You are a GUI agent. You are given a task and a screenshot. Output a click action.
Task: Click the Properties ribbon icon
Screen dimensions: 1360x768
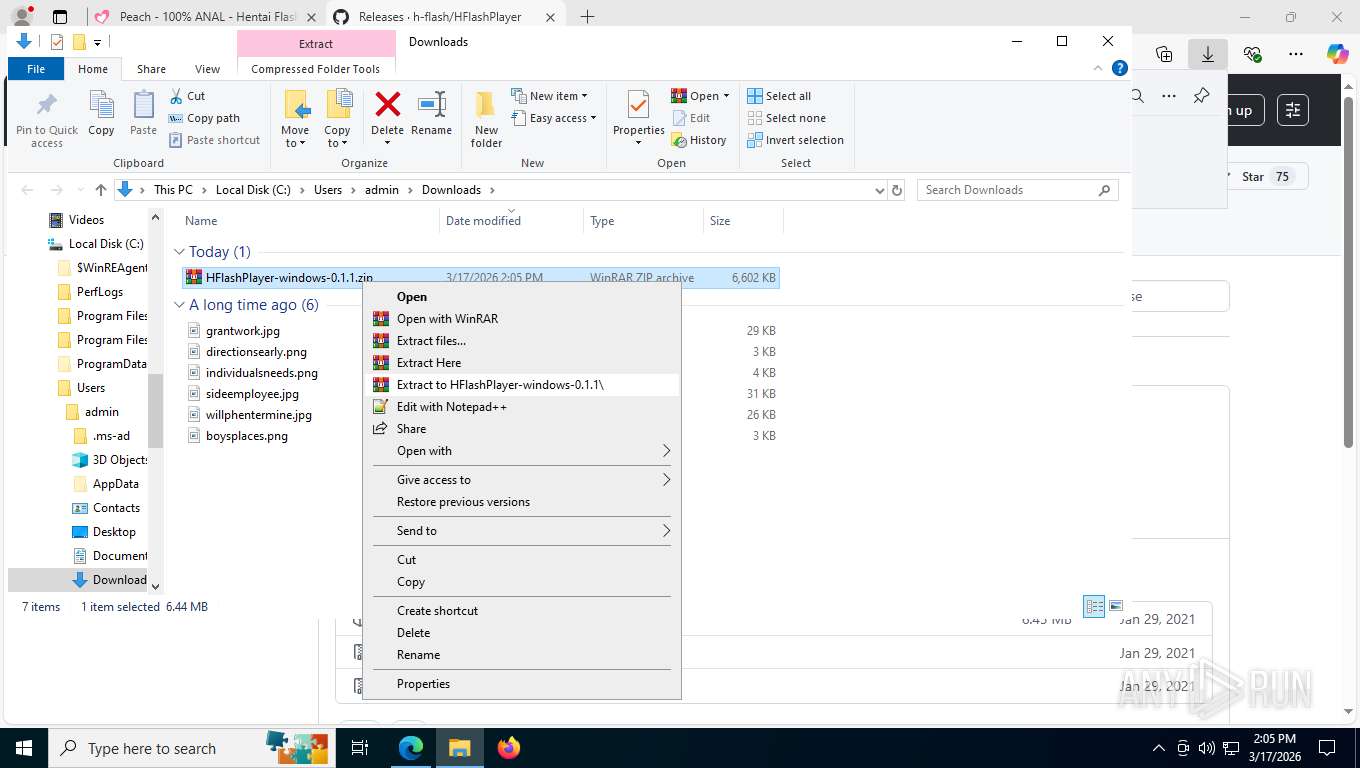coord(638,105)
